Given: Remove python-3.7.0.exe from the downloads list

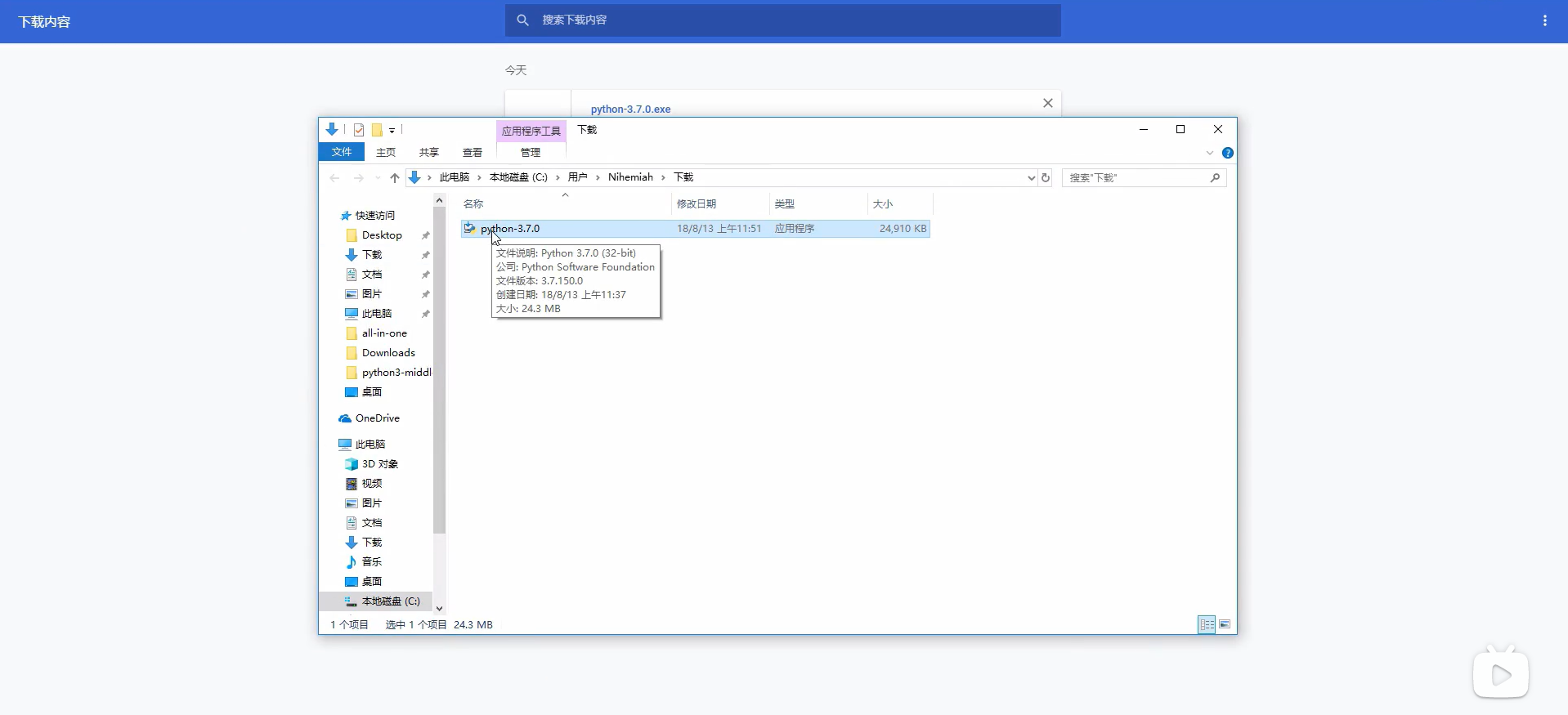Looking at the screenshot, I should click(1047, 103).
